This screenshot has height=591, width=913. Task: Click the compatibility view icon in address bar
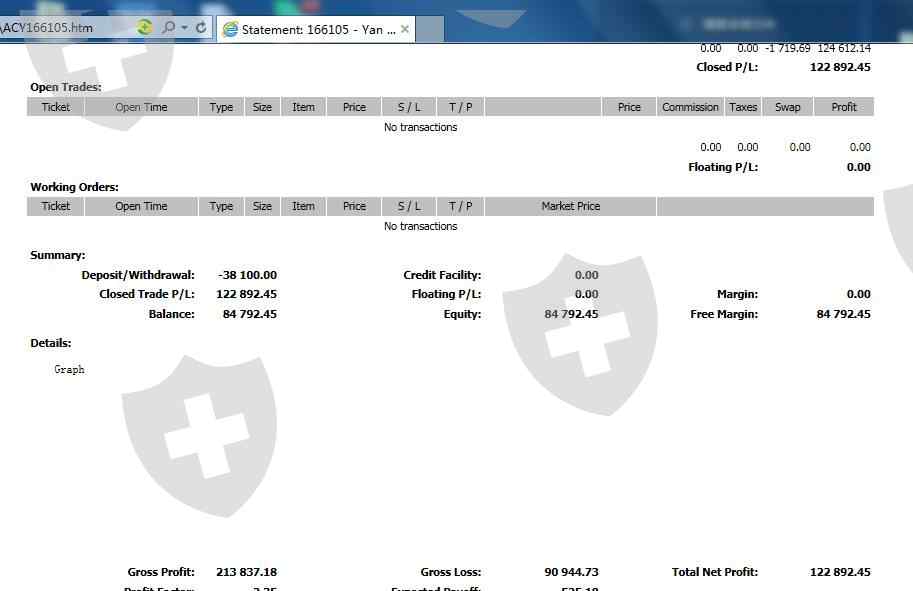(145, 28)
